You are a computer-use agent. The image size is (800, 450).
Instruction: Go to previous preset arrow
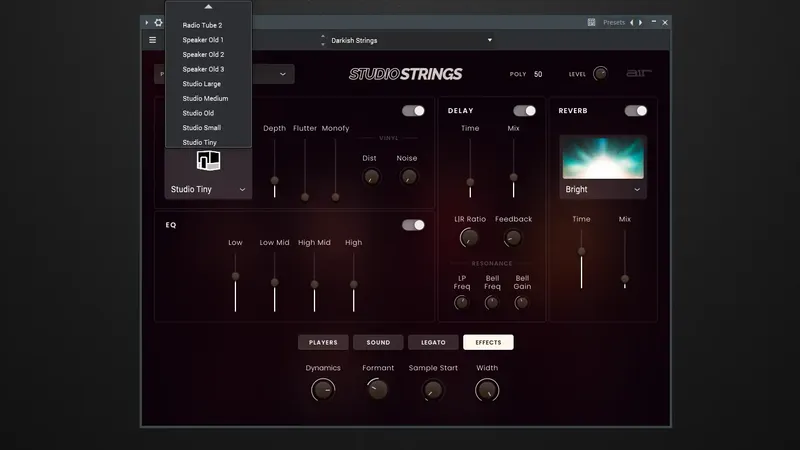click(632, 22)
